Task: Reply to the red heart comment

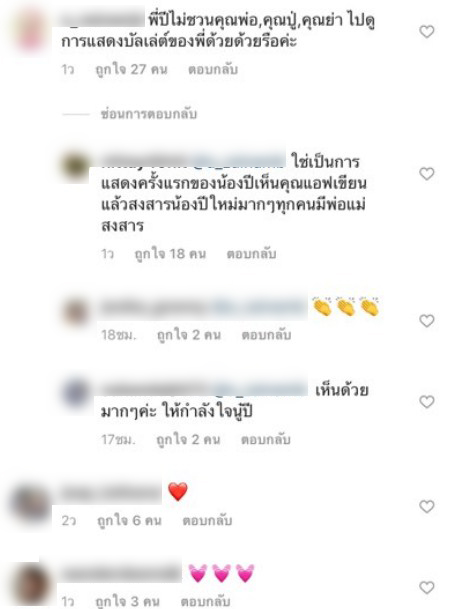Action: point(207,520)
